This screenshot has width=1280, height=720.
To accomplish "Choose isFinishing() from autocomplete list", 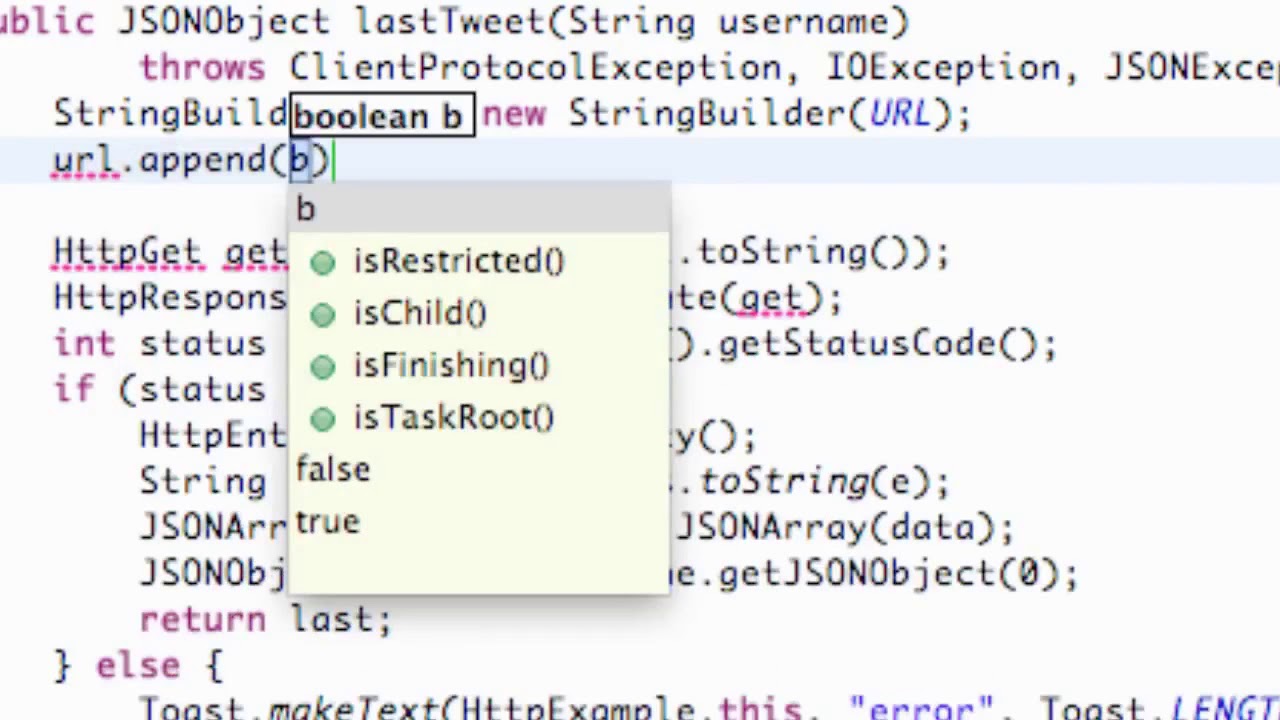I will tap(478, 365).
